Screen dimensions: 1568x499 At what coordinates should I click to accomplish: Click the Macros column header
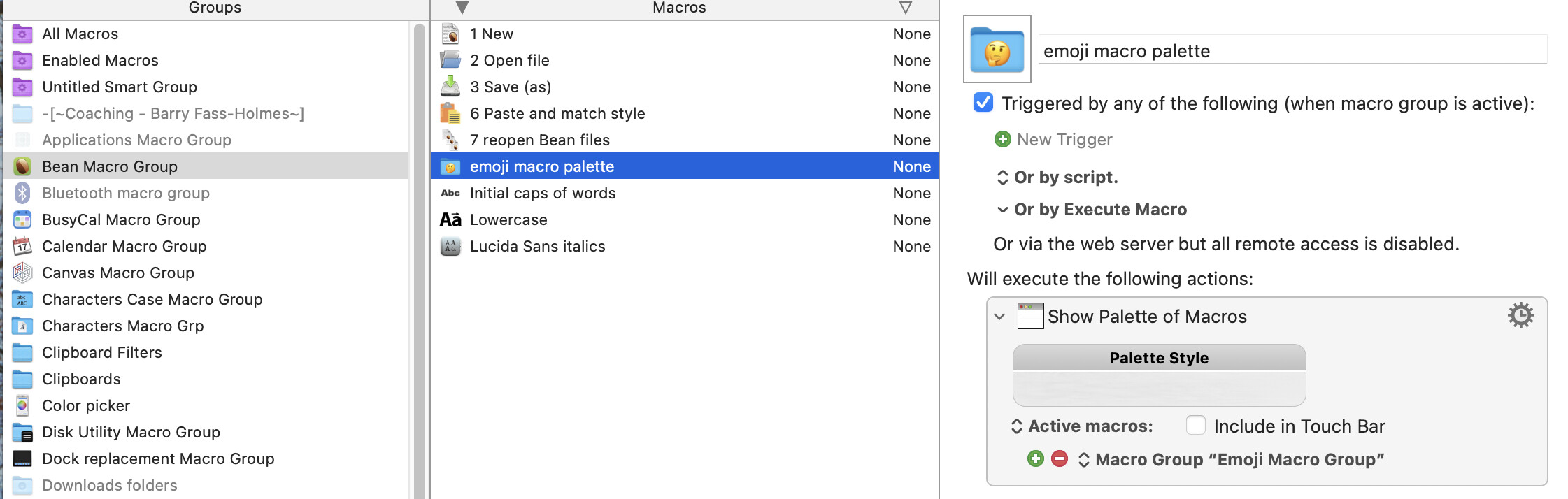point(678,8)
